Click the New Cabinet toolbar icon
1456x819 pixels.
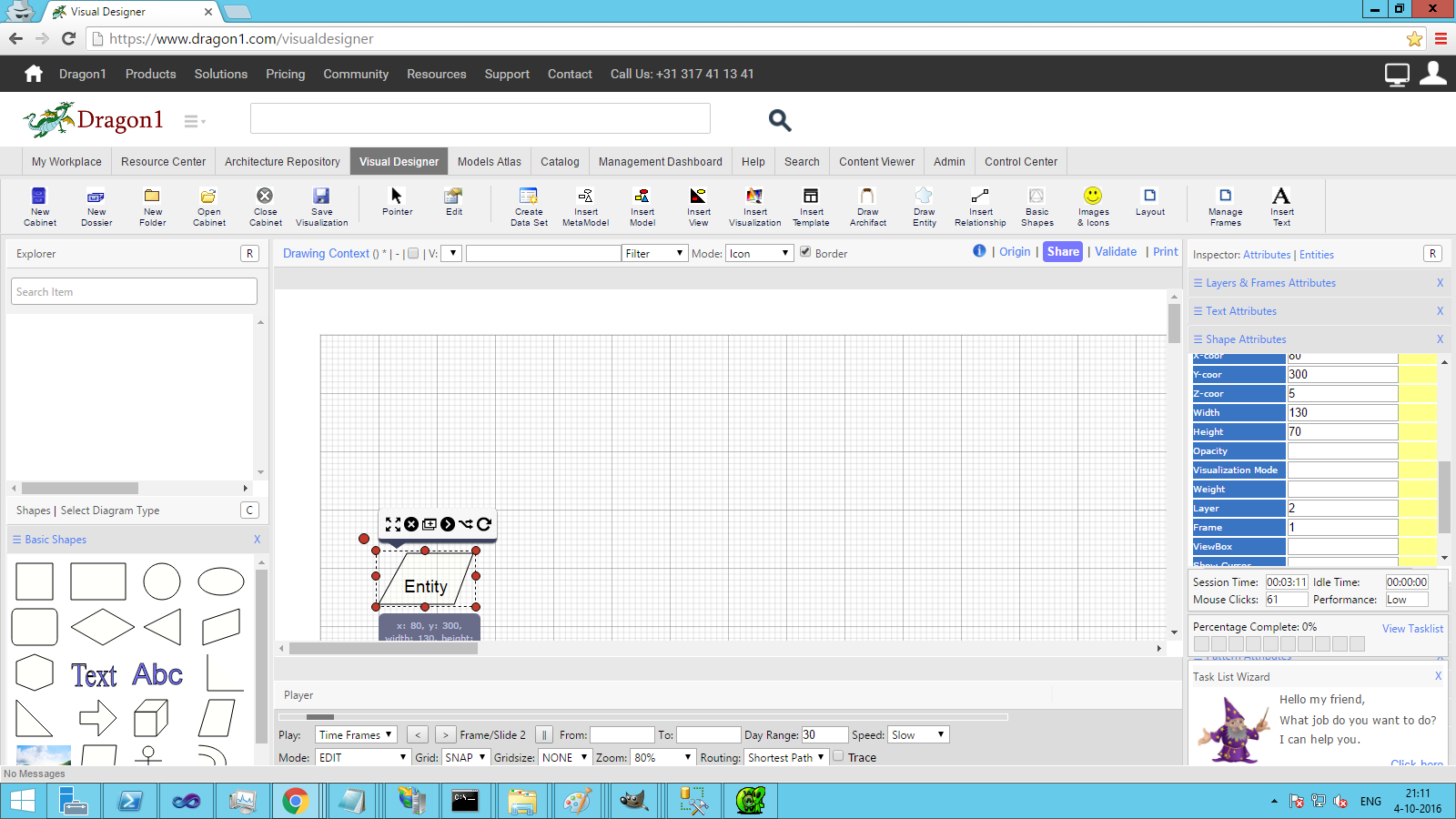pos(39,196)
